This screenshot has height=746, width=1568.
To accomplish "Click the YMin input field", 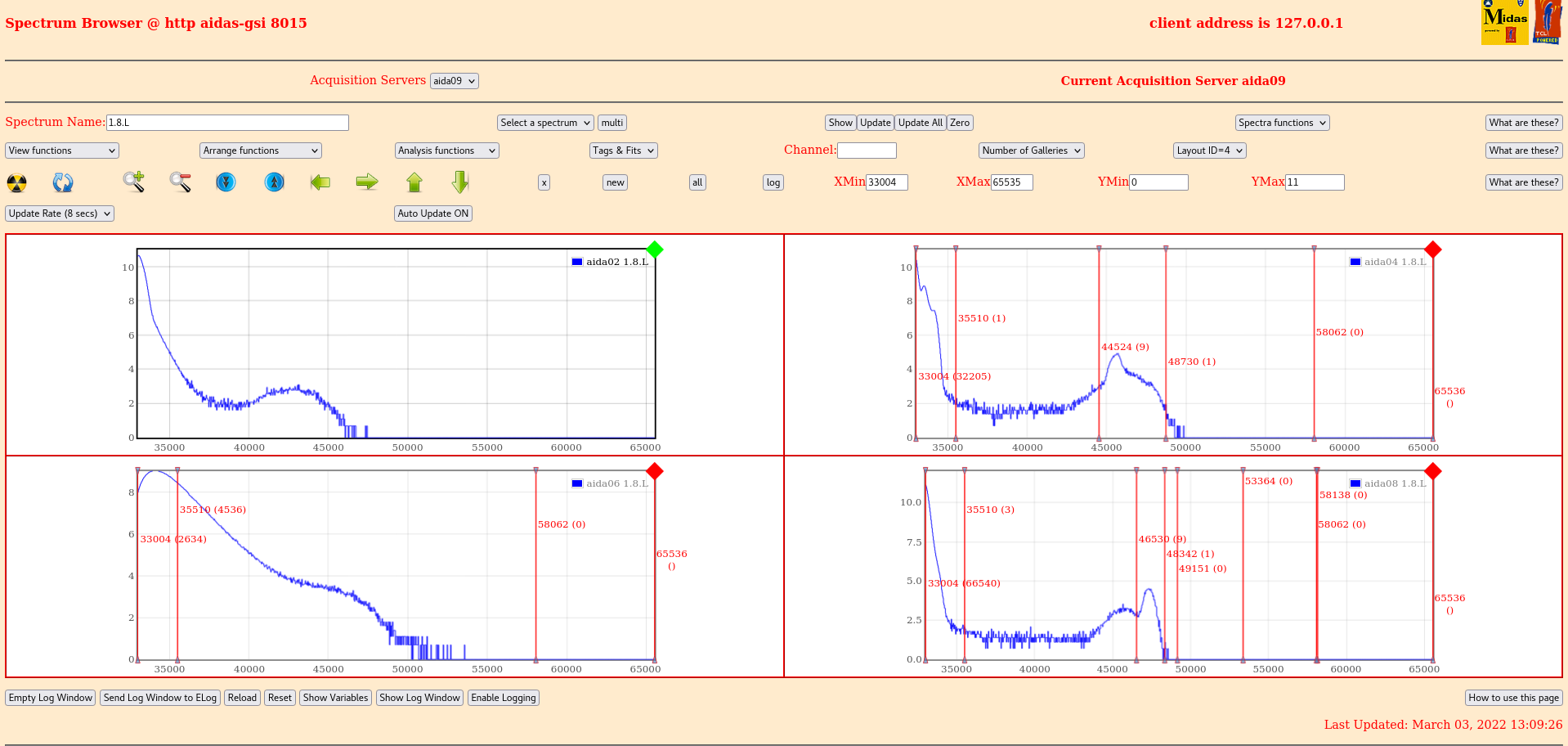I will pos(1158,182).
